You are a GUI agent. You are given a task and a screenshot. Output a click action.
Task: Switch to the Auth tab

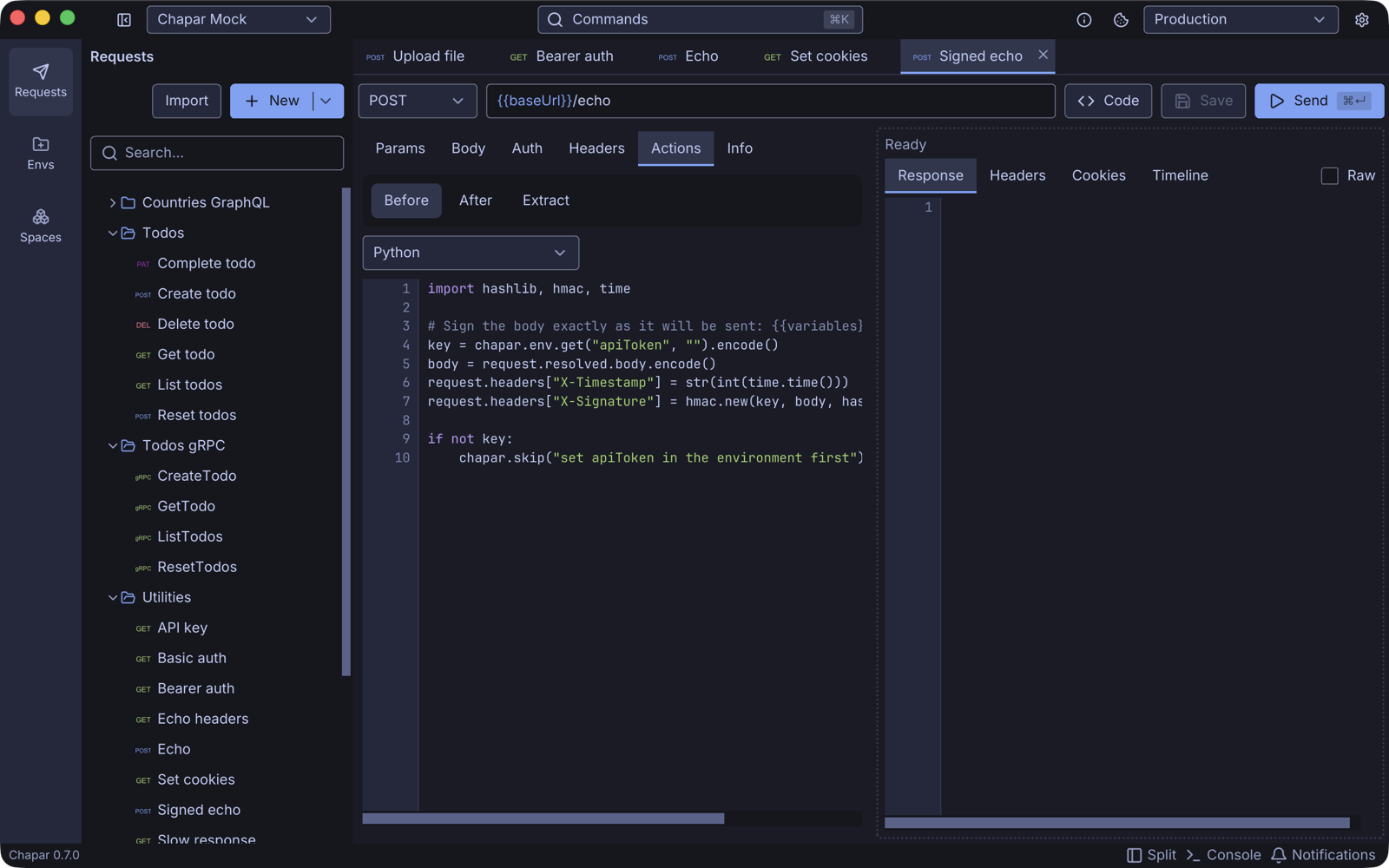coord(527,148)
